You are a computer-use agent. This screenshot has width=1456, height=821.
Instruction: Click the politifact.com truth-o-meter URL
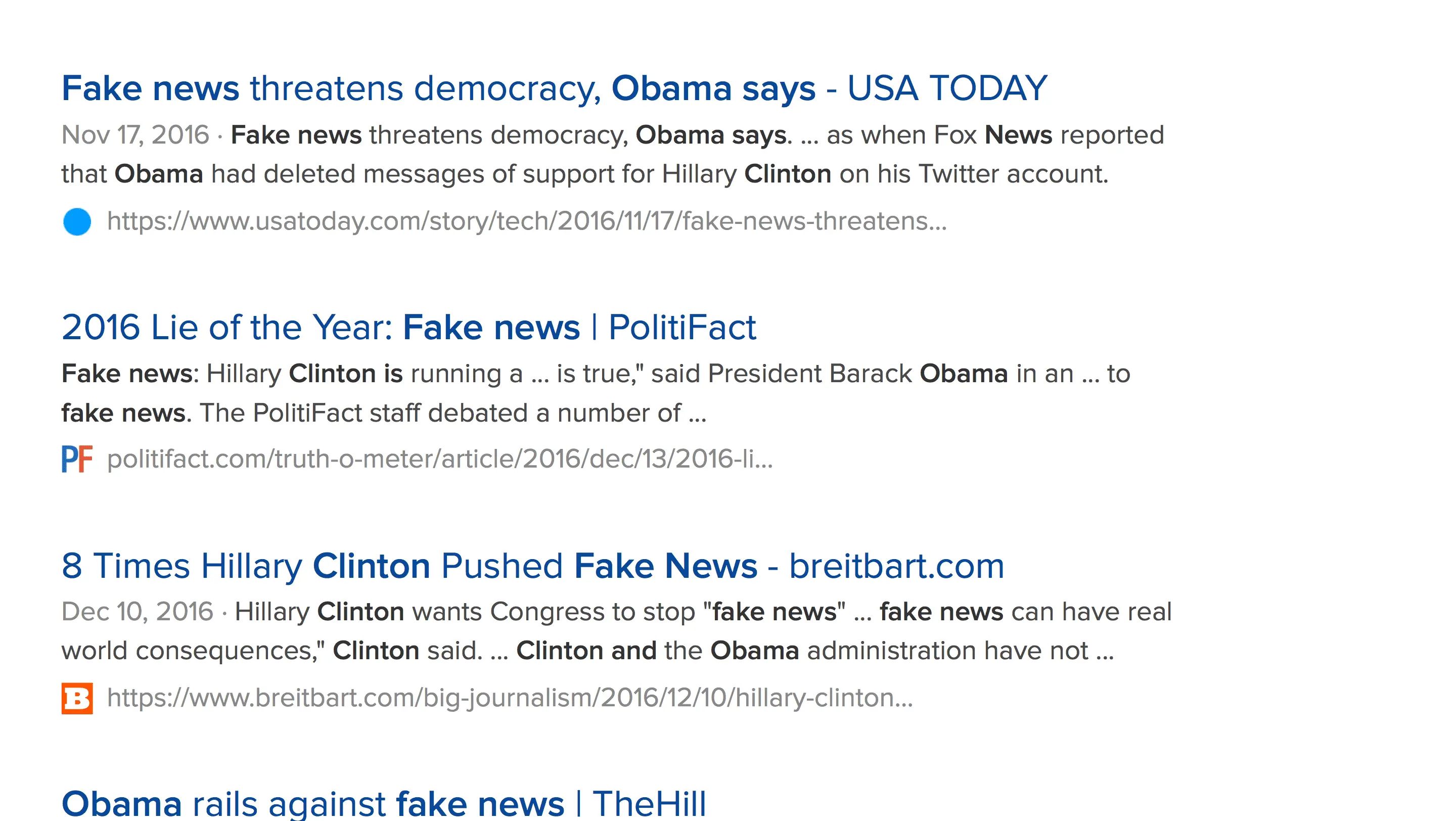440,459
